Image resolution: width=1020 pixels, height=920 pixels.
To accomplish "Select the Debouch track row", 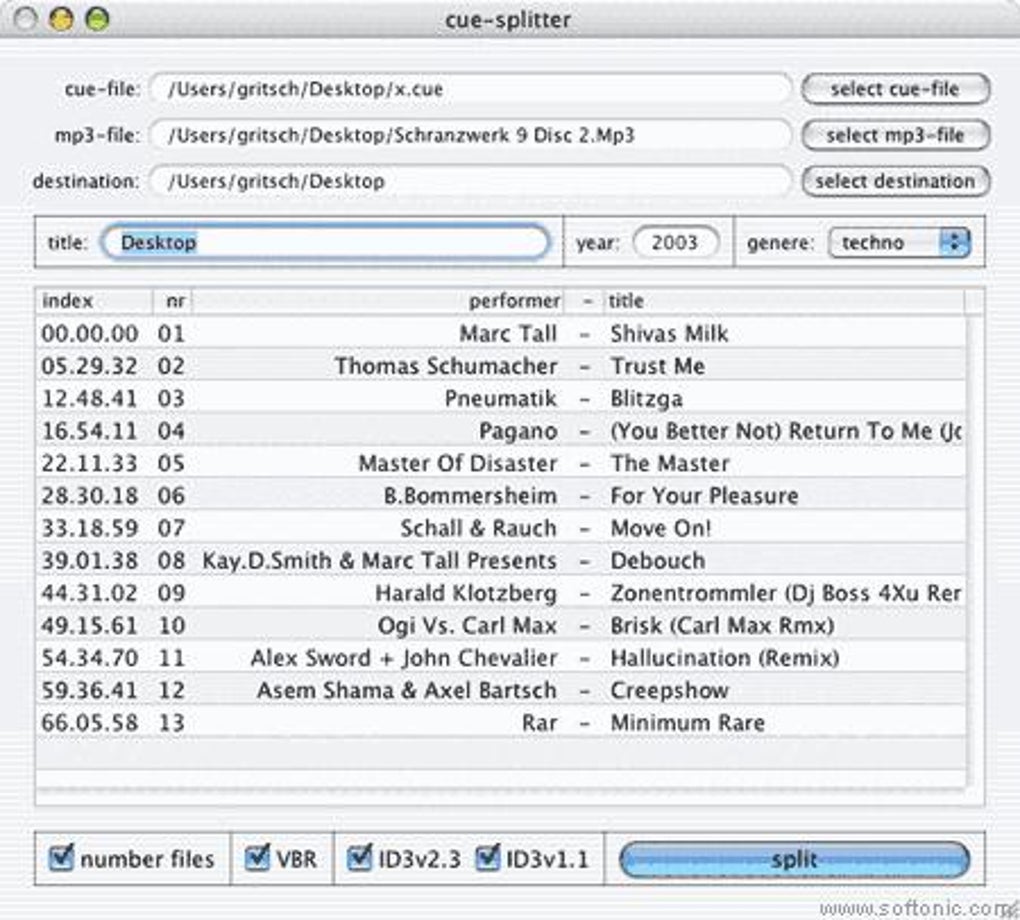I will [x=501, y=561].
